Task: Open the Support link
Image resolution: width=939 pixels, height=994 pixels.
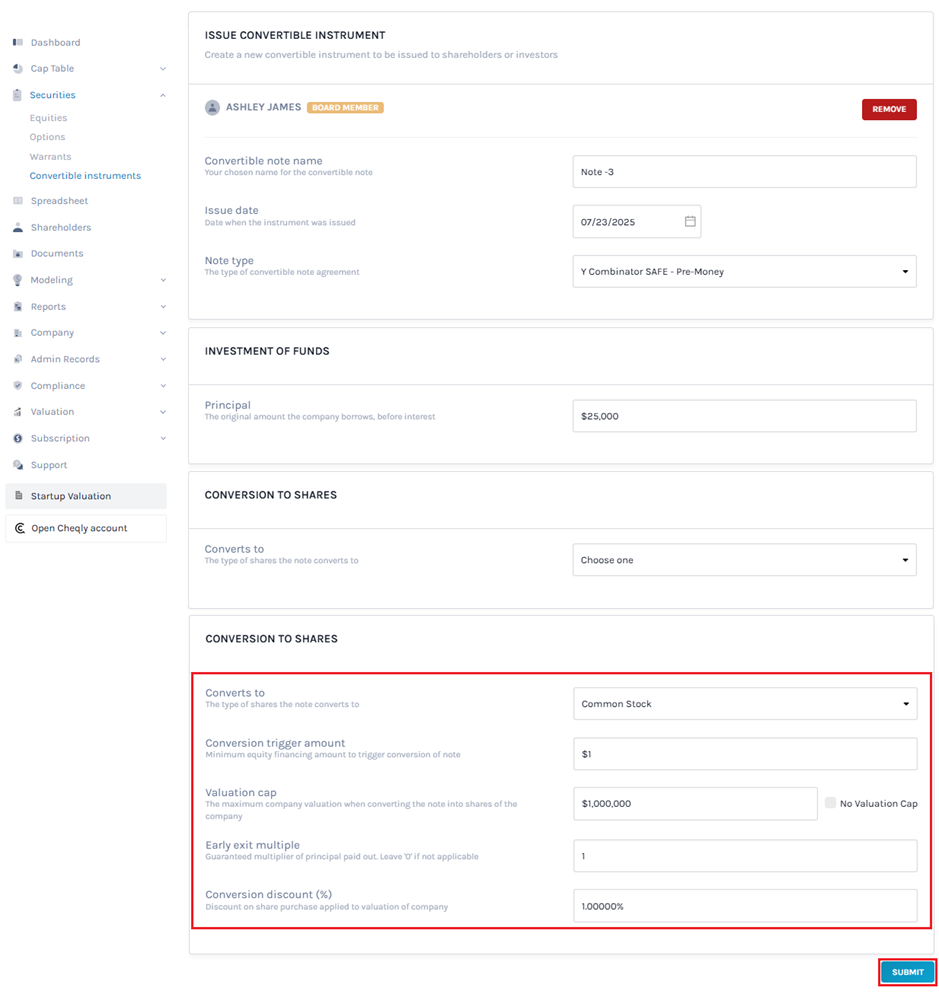Action: (x=49, y=465)
